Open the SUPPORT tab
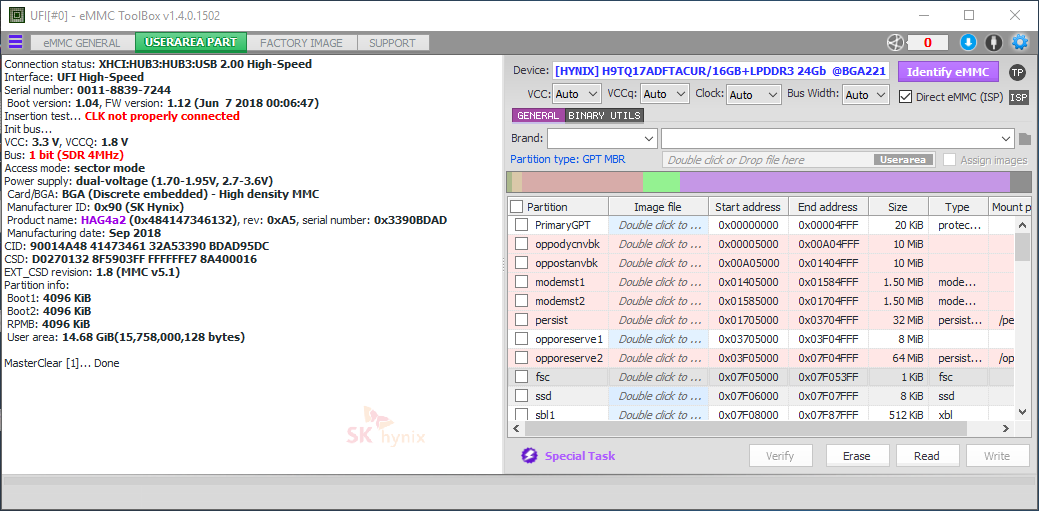1039x511 pixels. click(x=392, y=43)
